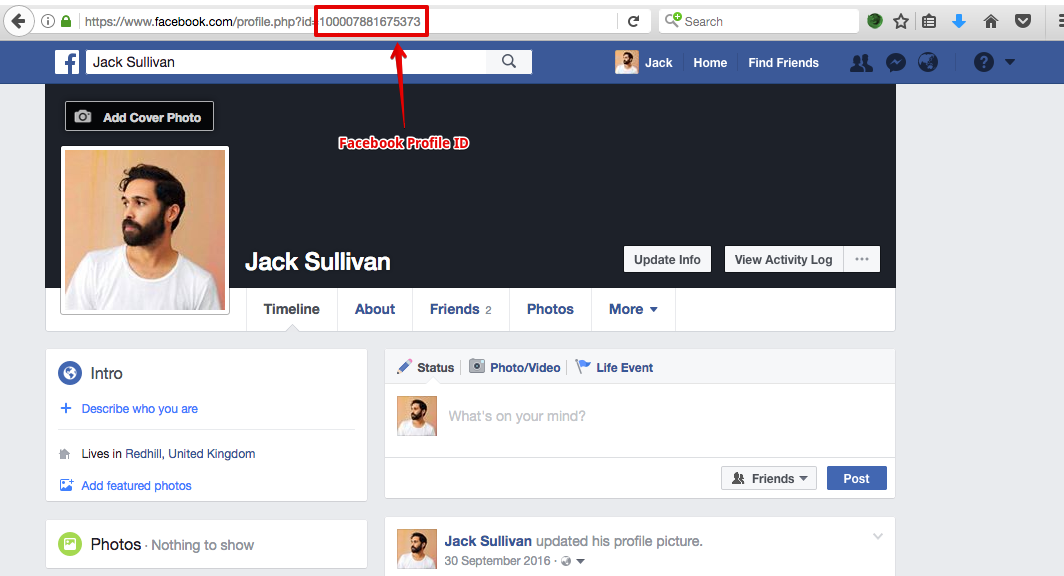This screenshot has height=576, width=1064.
Task: Click the View Activity Log button
Action: tap(784, 259)
